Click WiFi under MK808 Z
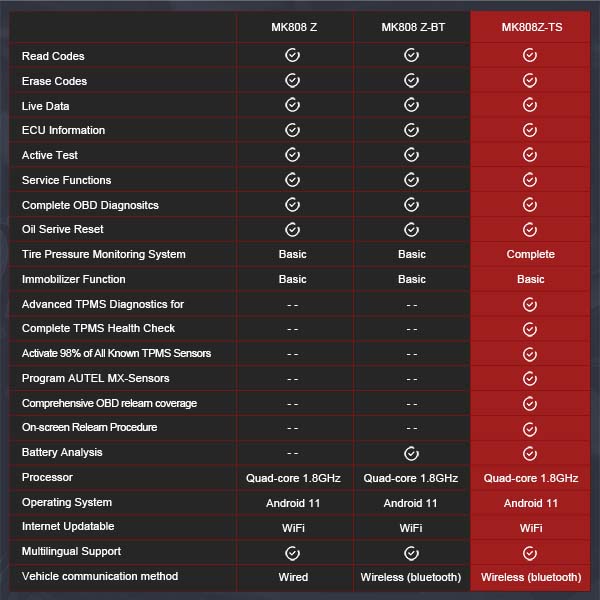Screen dimensions: 600x600 (293, 528)
